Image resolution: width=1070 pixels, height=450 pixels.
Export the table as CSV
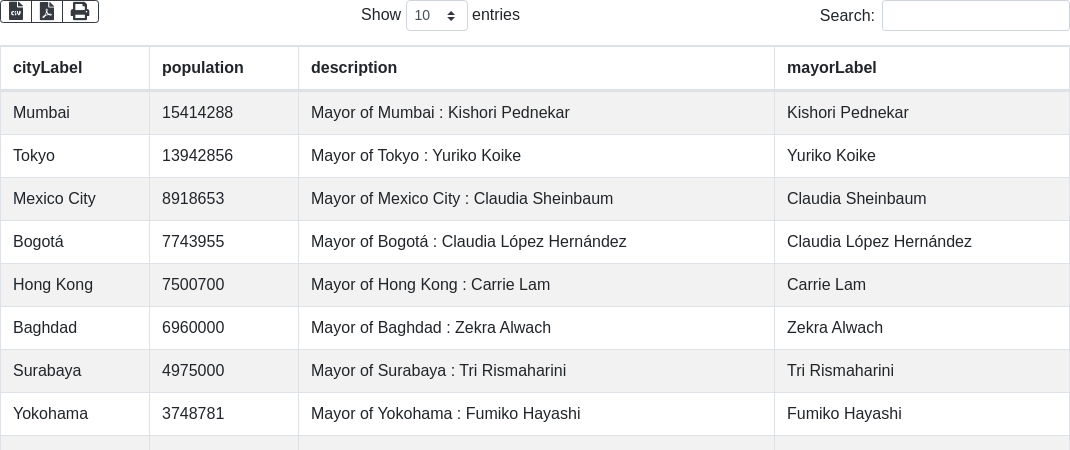(16, 11)
